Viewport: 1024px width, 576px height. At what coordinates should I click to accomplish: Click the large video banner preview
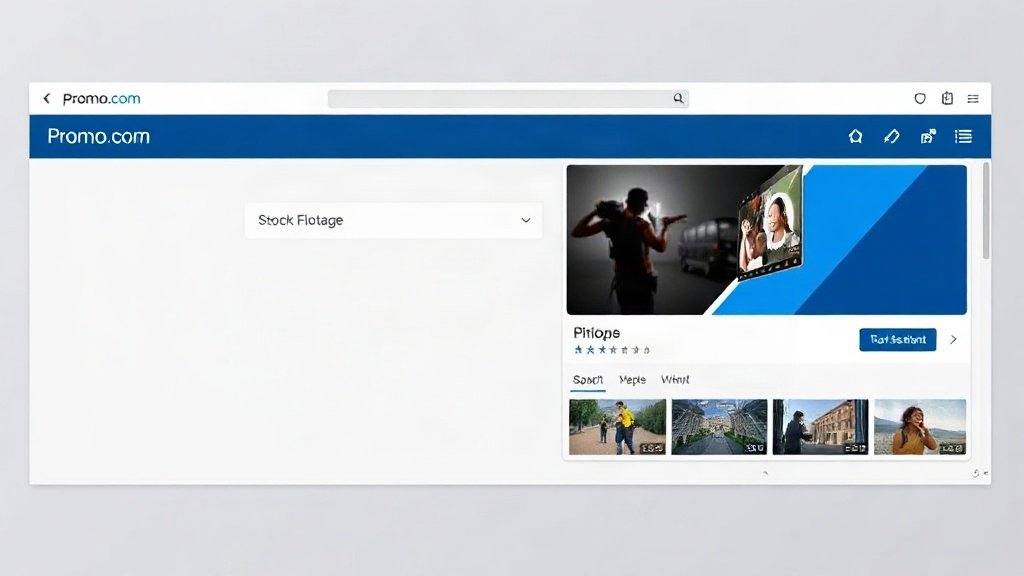pyautogui.click(x=767, y=240)
